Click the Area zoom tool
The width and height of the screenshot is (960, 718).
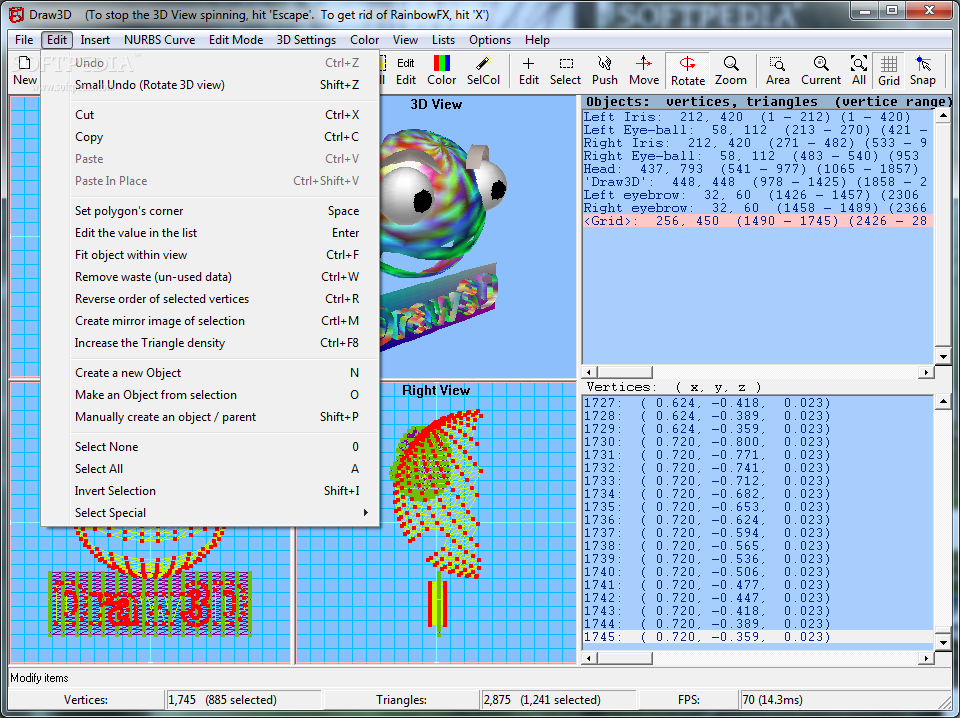click(778, 71)
